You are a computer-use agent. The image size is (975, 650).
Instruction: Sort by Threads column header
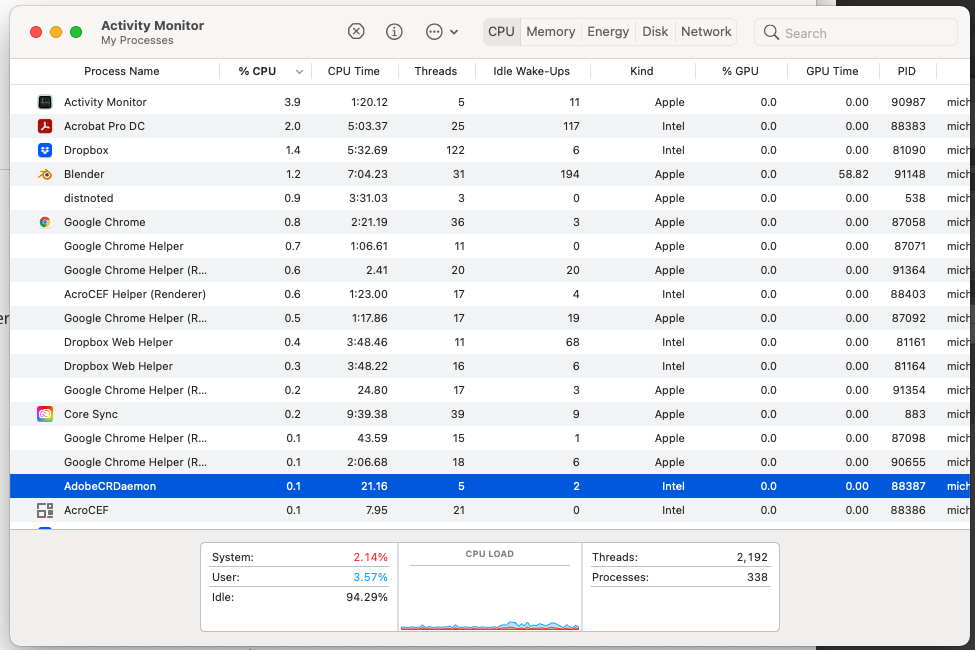tap(435, 72)
